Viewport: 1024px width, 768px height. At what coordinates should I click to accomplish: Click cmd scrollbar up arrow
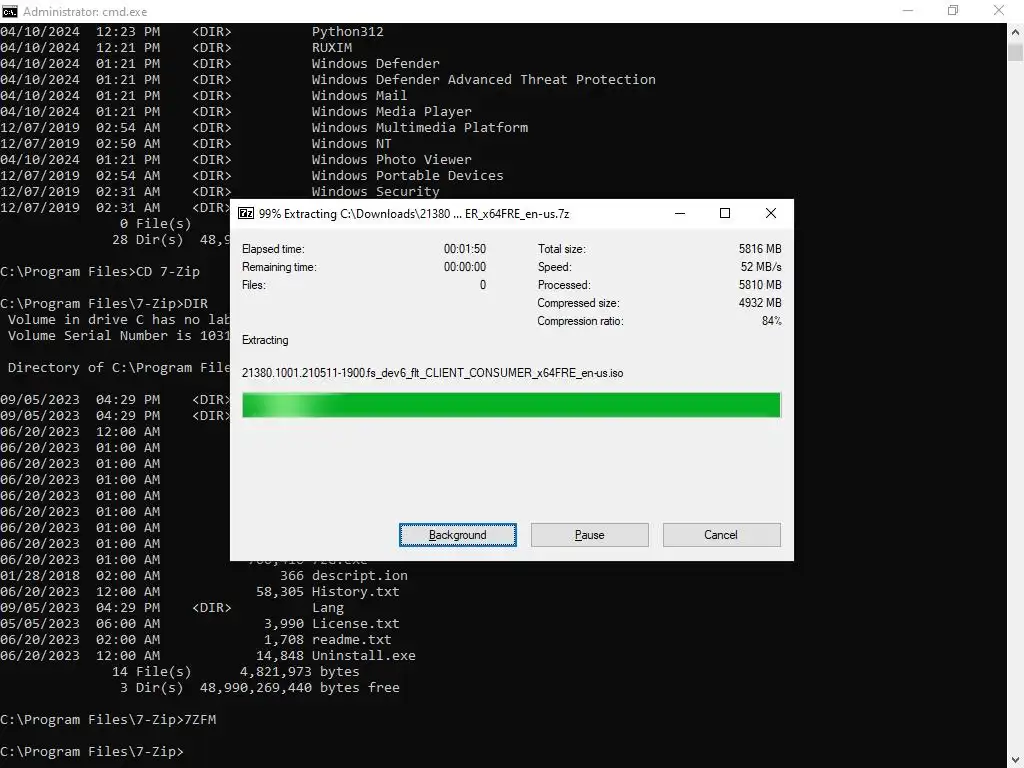coord(1016,31)
